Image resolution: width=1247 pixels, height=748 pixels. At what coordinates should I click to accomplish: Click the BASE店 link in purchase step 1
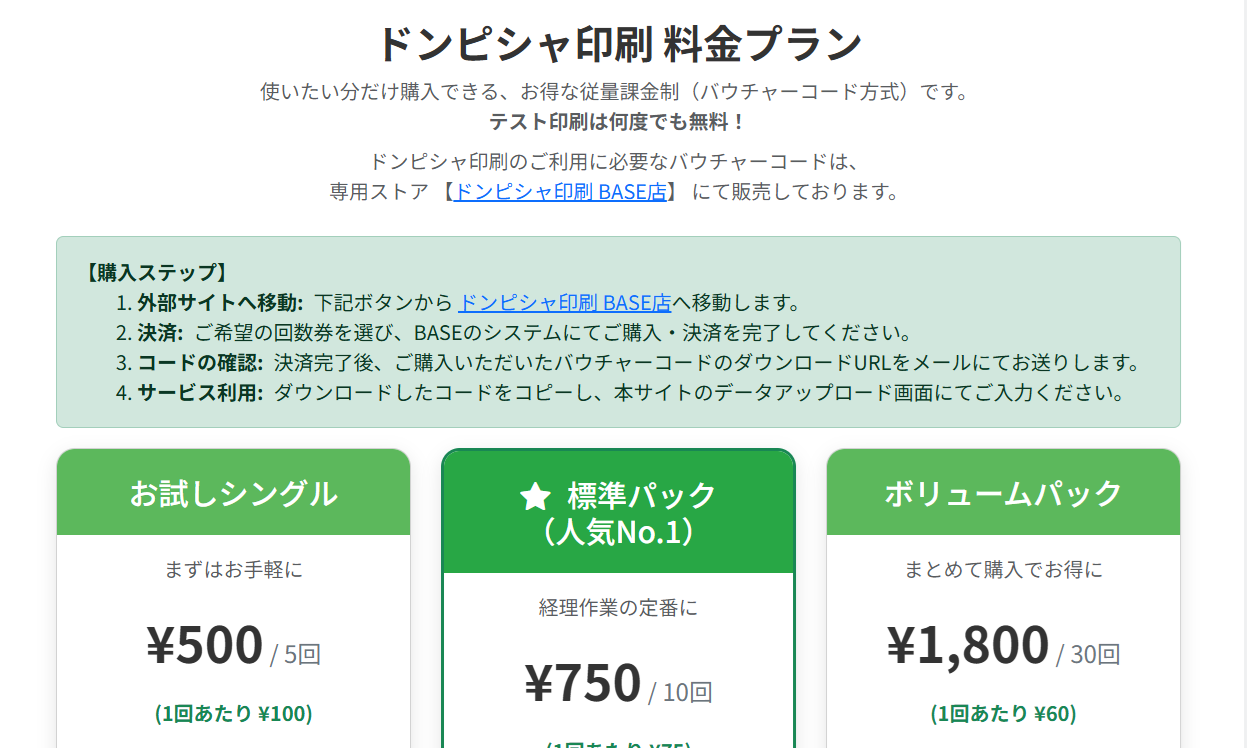(x=564, y=302)
